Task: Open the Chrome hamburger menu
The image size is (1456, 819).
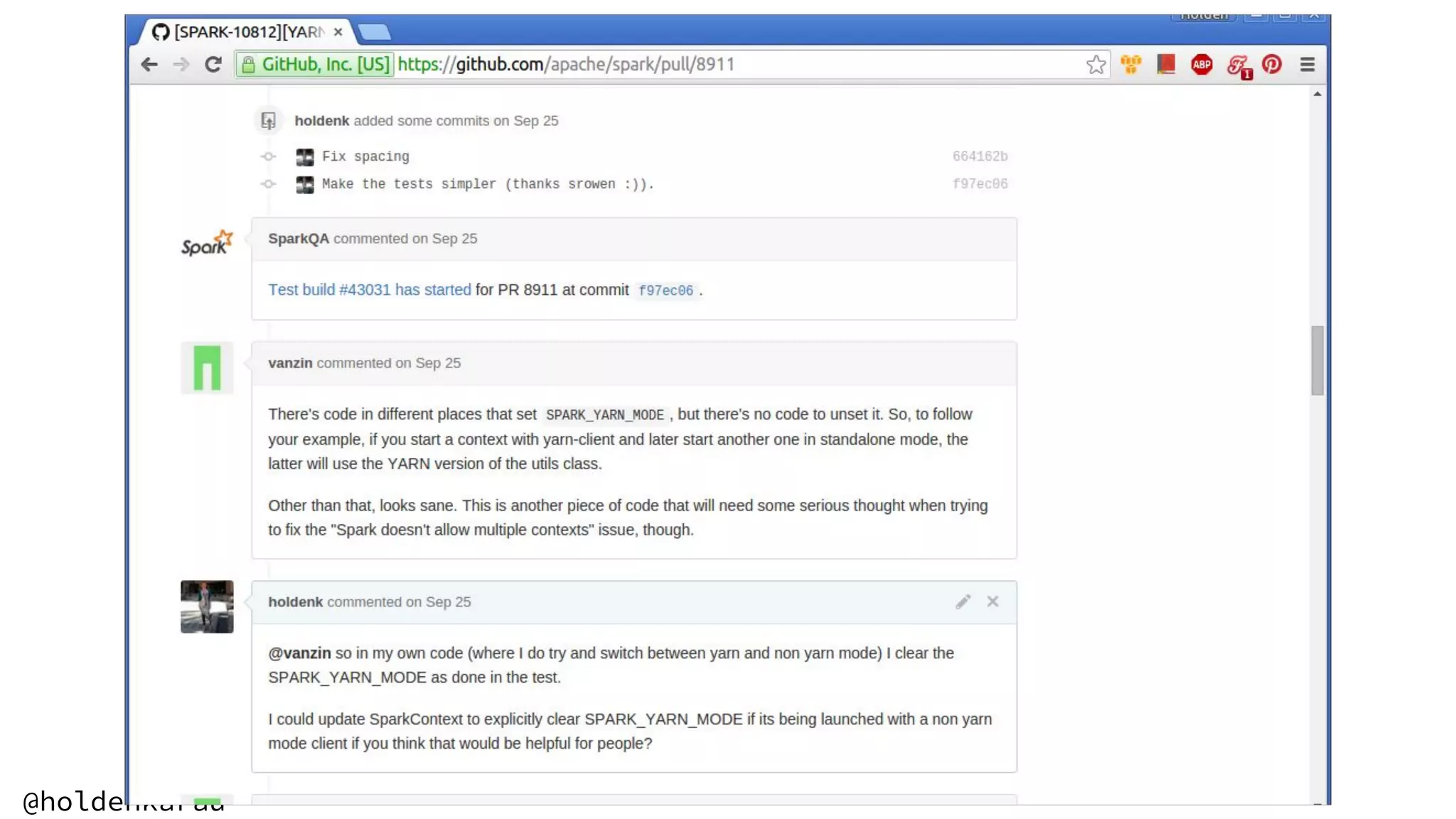Action: tap(1307, 65)
